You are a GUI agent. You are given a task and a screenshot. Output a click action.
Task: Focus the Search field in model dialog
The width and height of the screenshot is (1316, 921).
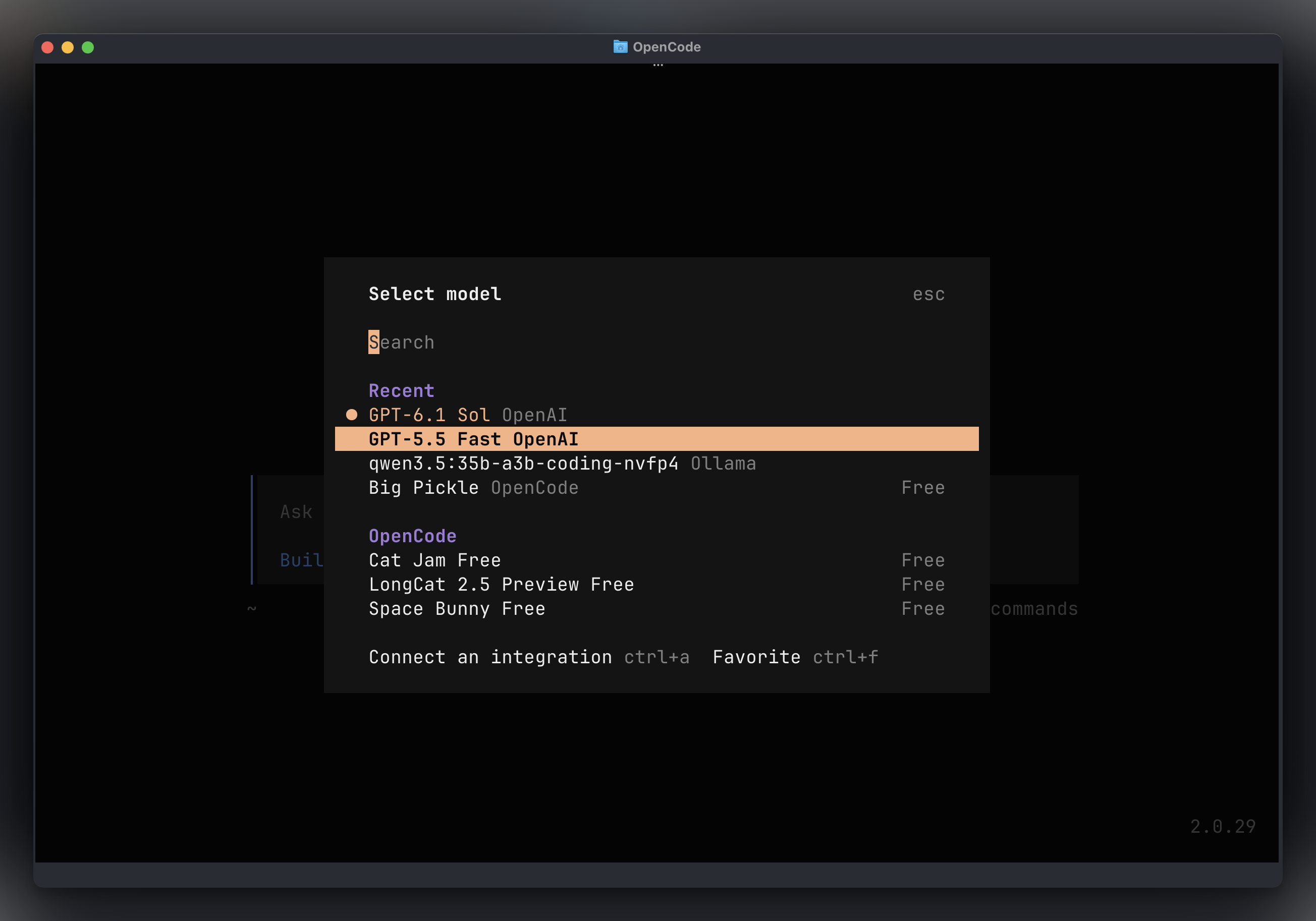pyautogui.click(x=656, y=342)
